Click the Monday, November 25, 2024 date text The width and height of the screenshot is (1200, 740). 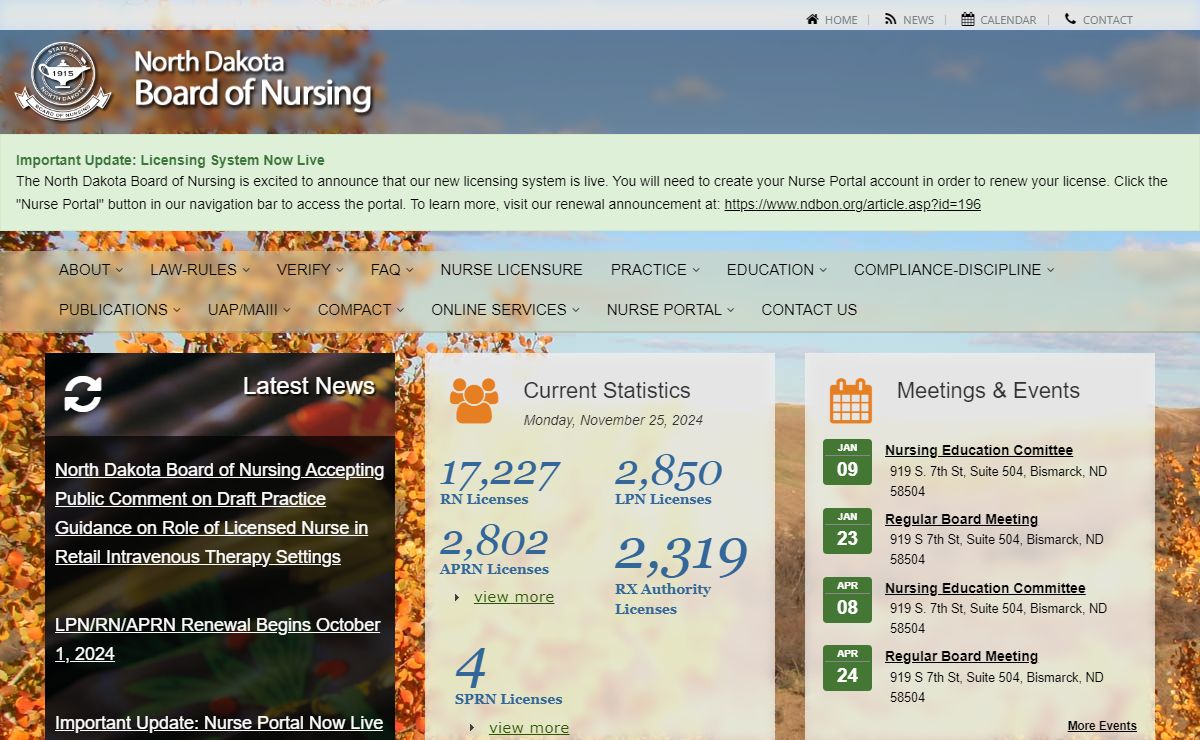613,420
